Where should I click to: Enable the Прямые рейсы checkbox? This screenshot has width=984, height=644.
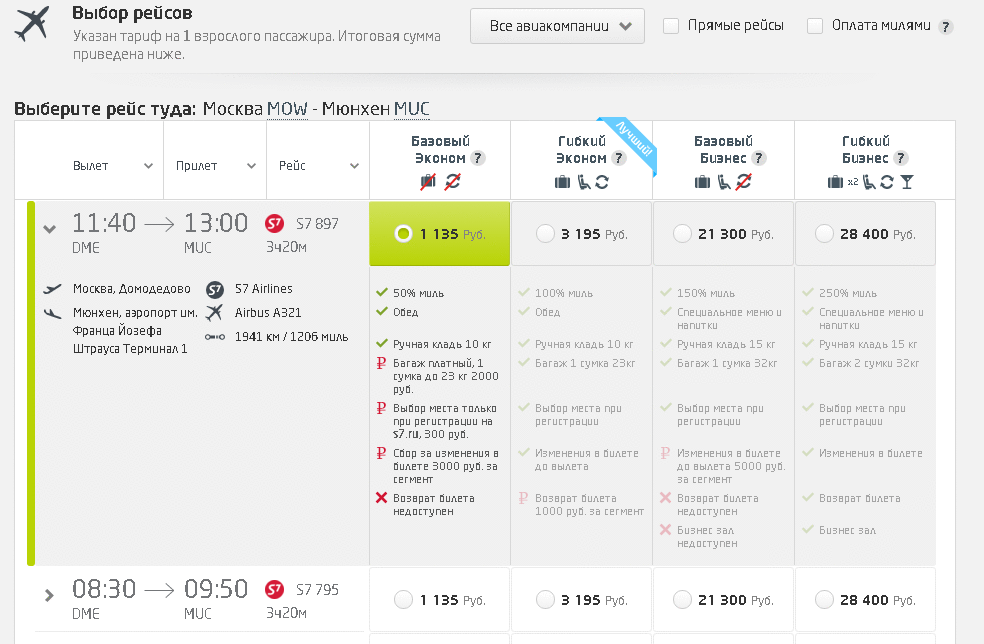click(x=671, y=26)
